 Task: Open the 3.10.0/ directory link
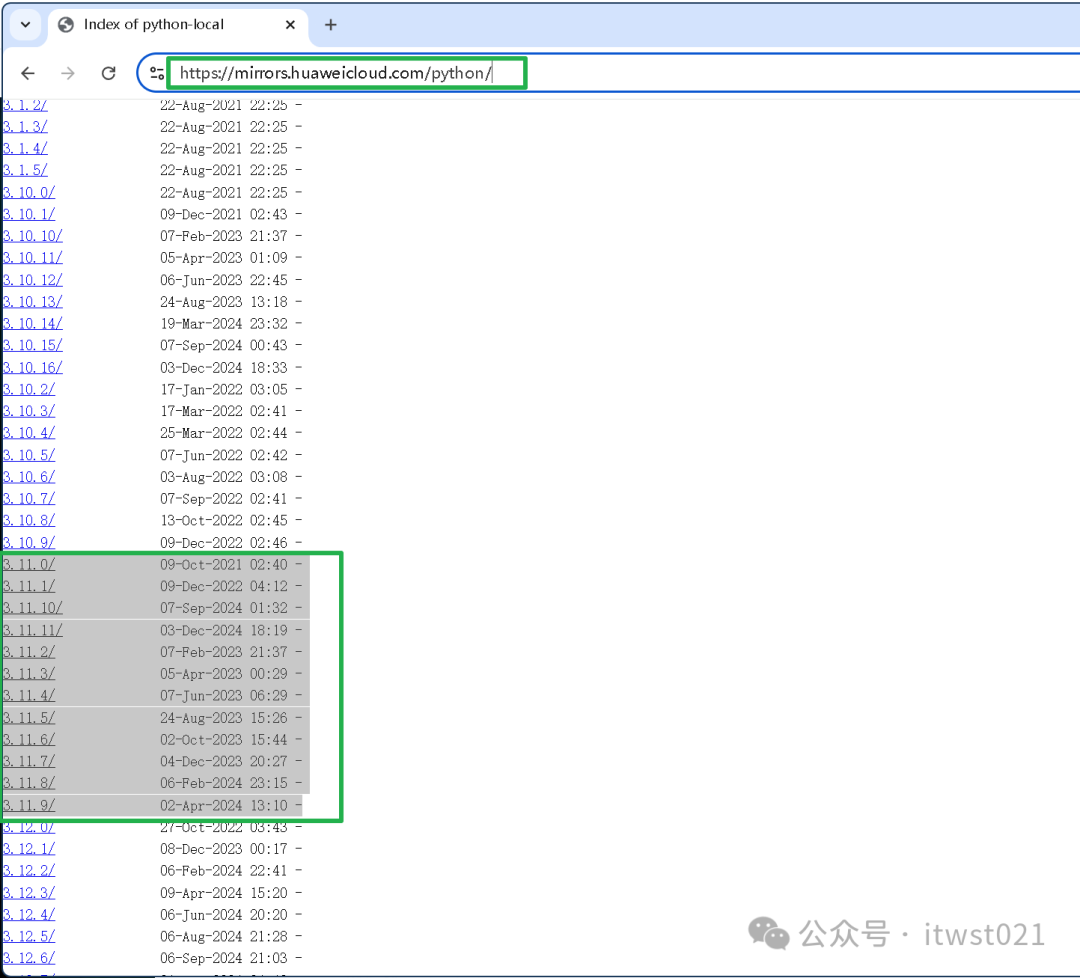[29, 192]
